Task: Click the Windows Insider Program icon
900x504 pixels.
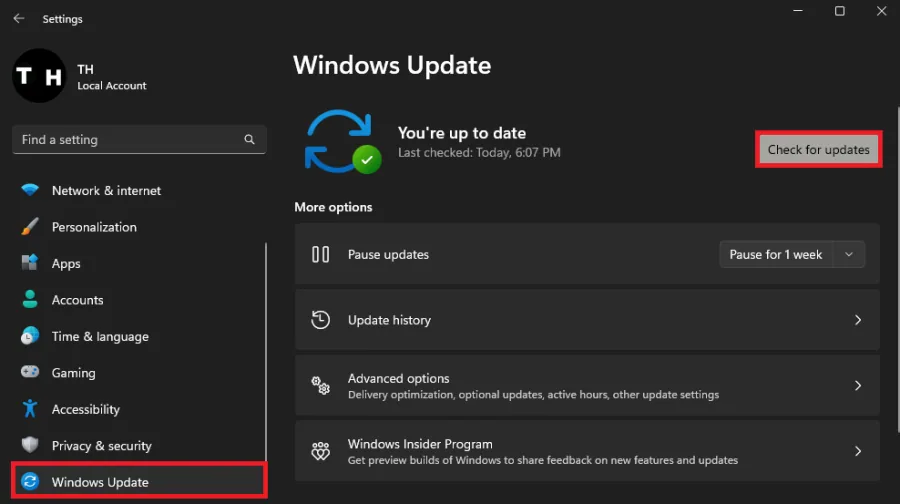Action: [320, 451]
